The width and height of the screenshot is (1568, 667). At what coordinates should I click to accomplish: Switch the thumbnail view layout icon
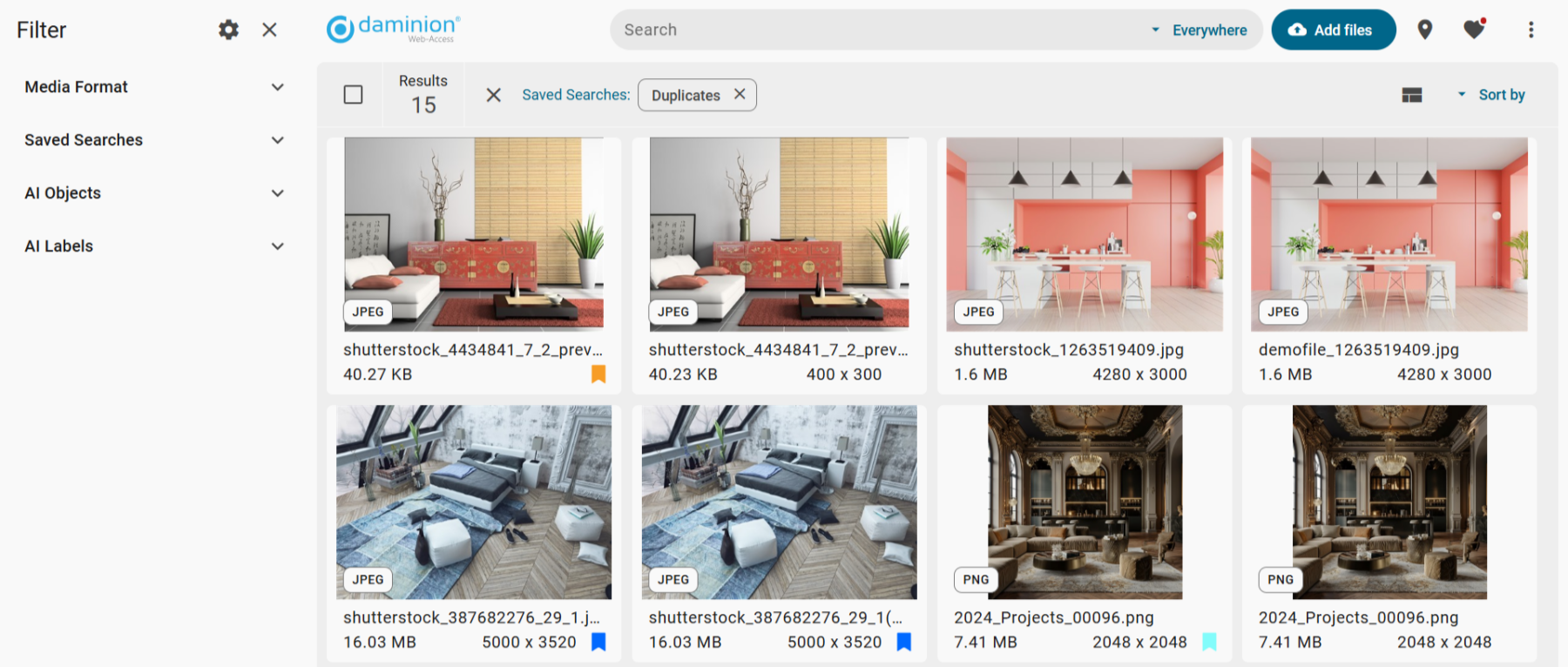coord(1412,95)
